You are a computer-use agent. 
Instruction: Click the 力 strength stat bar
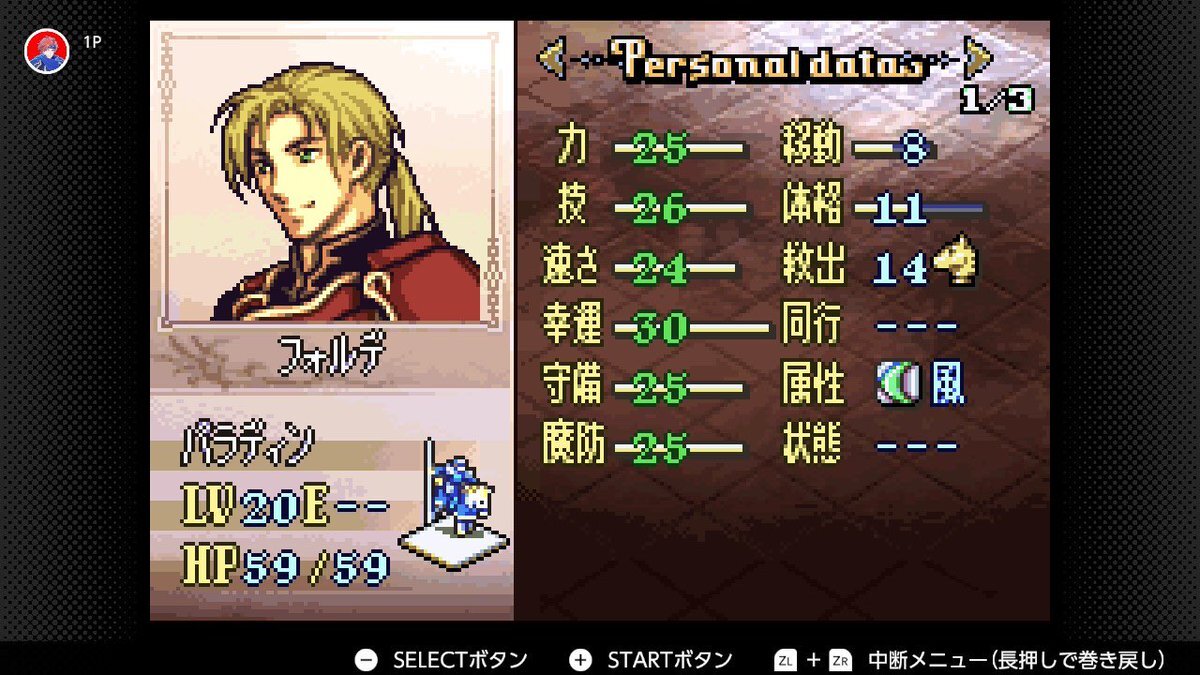[680, 151]
